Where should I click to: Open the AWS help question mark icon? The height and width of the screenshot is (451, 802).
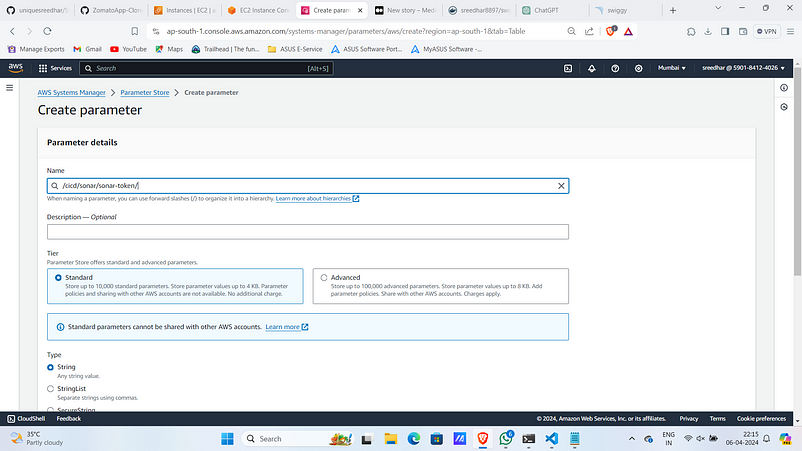point(615,68)
